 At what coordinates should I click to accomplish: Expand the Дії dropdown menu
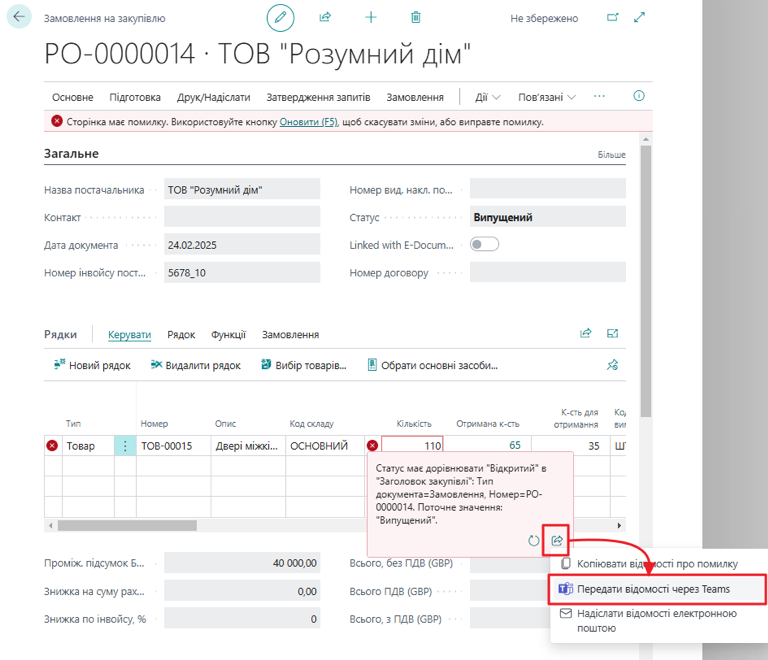click(487, 97)
